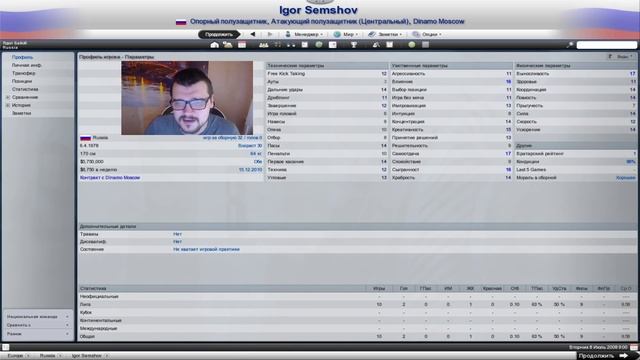The height and width of the screenshot is (360, 640).
Task: Go forward with the right arrow button
Action: (x=269, y=34)
